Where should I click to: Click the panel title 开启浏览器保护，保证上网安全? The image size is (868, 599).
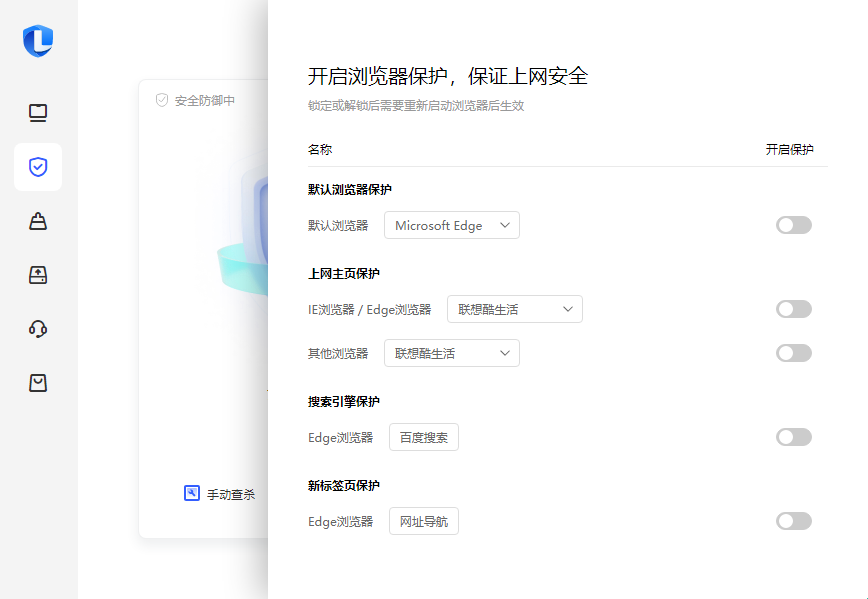[x=448, y=76]
